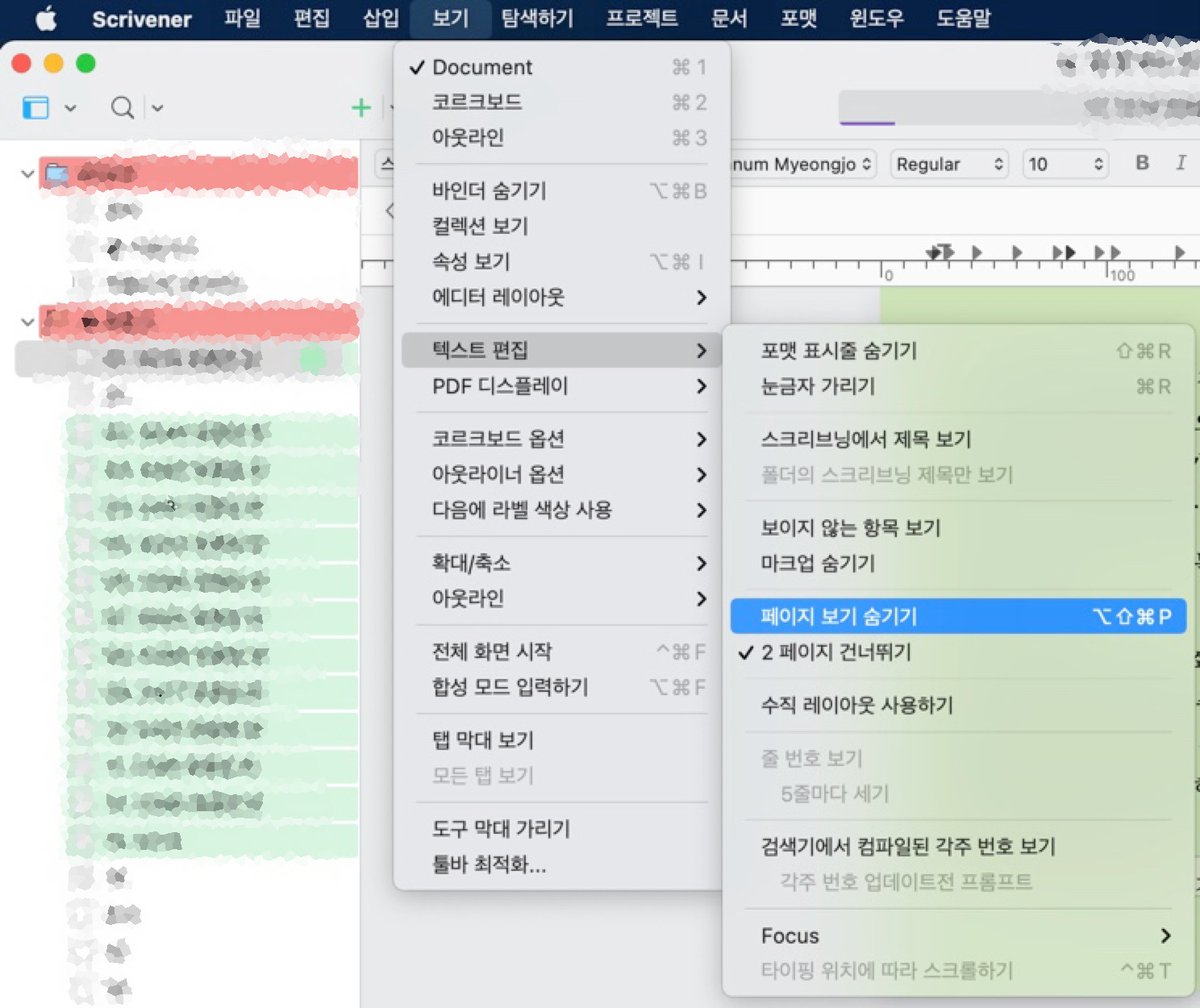
Task: Click the ruler 100 mark
Action: [x=1122, y=274]
